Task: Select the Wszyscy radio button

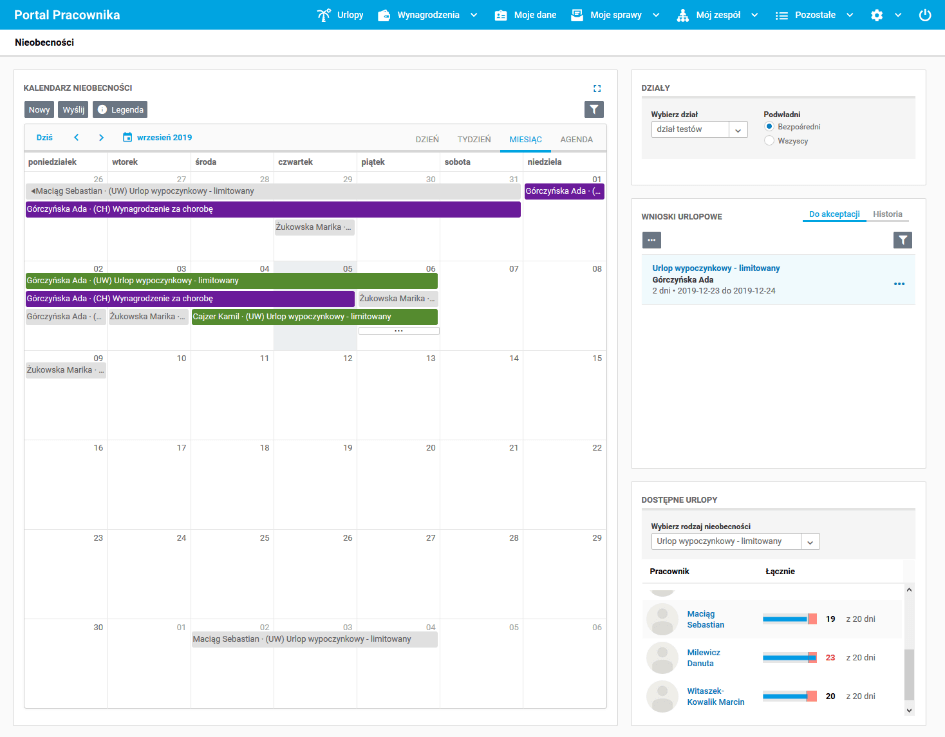Action: point(768,140)
